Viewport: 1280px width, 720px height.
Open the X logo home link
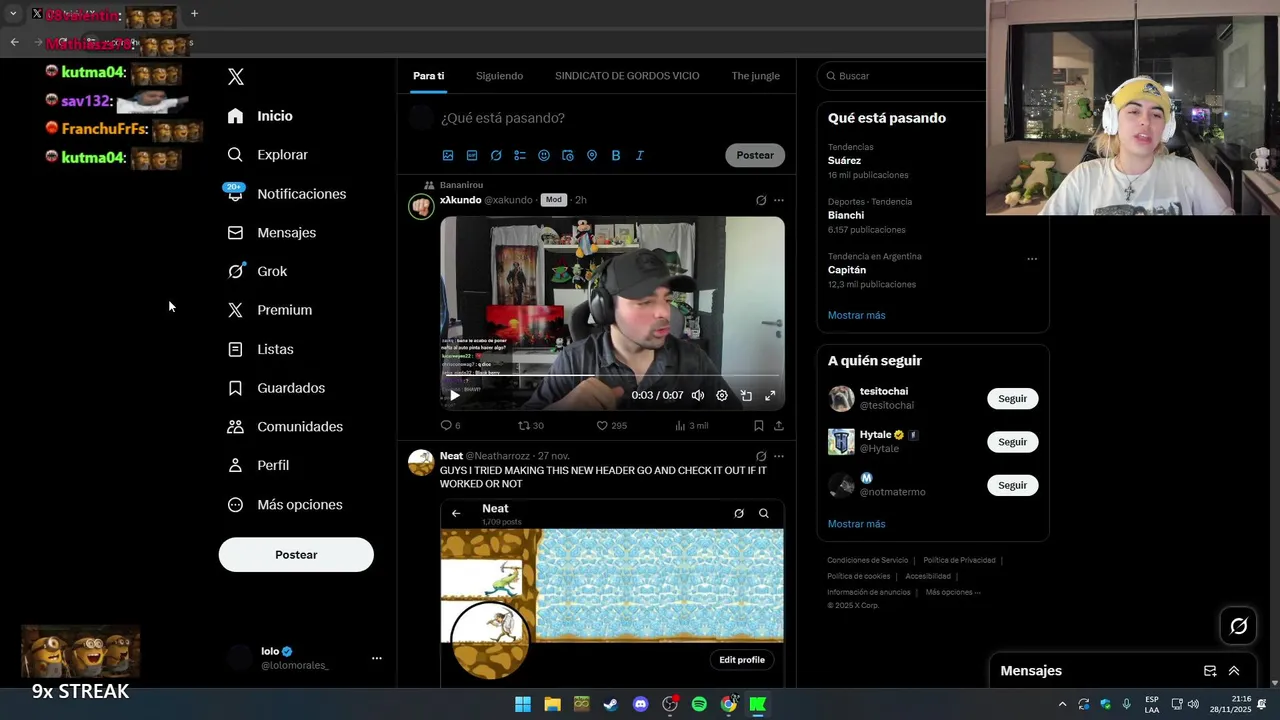236,77
